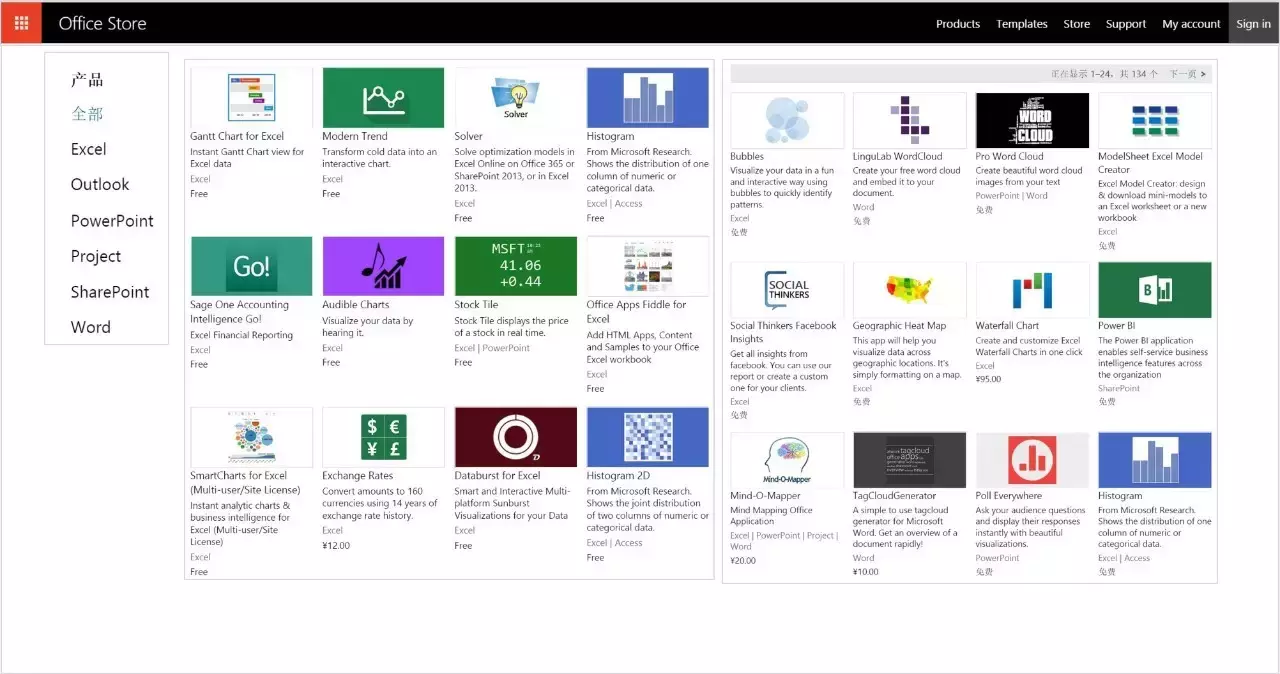Click the Pro Word Cloud icon
This screenshot has width=1280, height=674.
click(x=1032, y=120)
